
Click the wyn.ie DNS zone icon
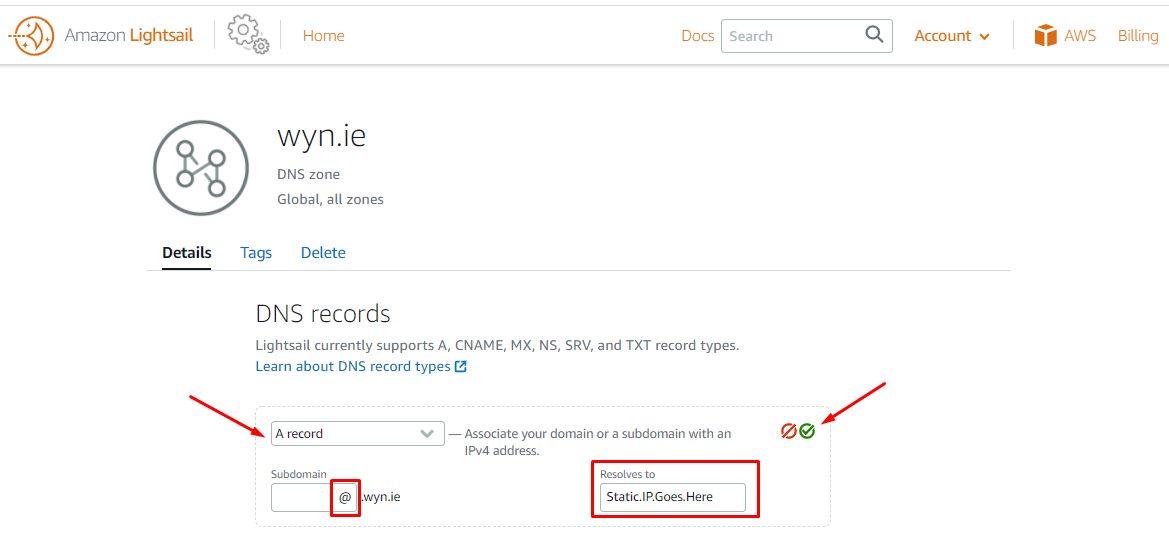(x=200, y=168)
